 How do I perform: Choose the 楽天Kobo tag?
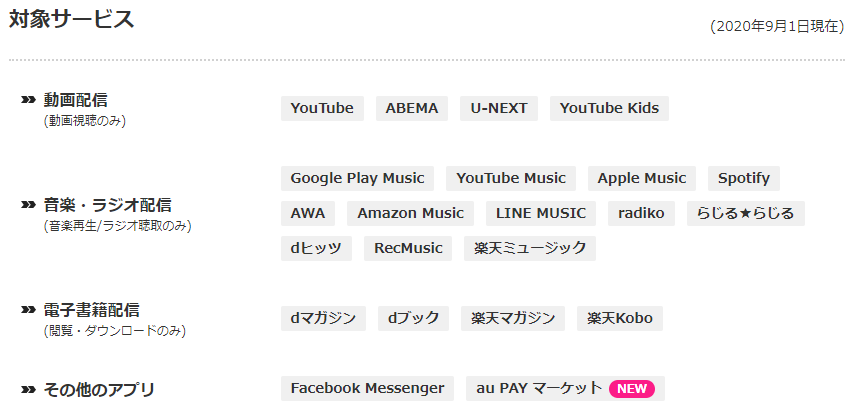click(x=620, y=318)
